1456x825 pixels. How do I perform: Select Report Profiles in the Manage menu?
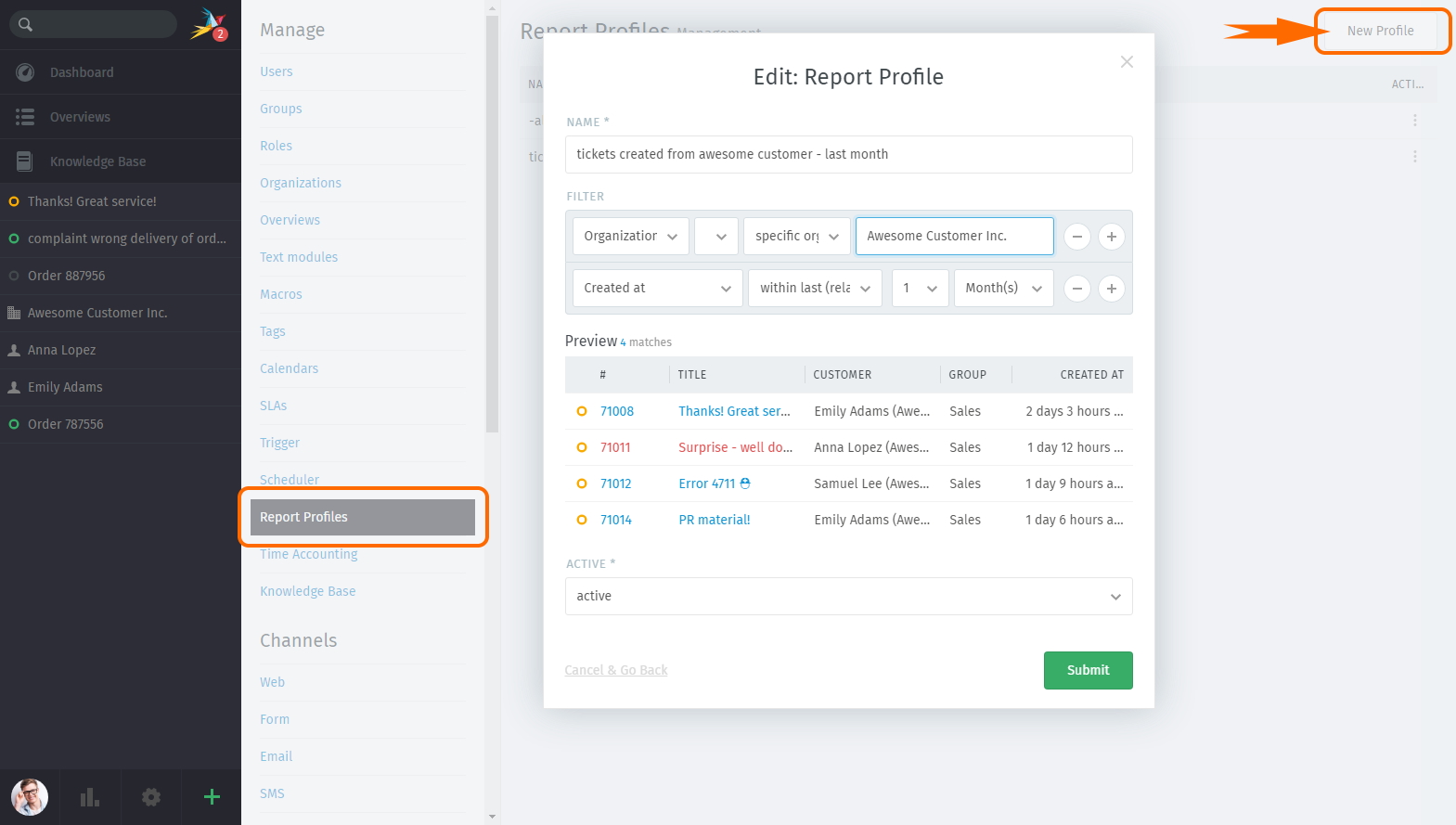click(363, 517)
